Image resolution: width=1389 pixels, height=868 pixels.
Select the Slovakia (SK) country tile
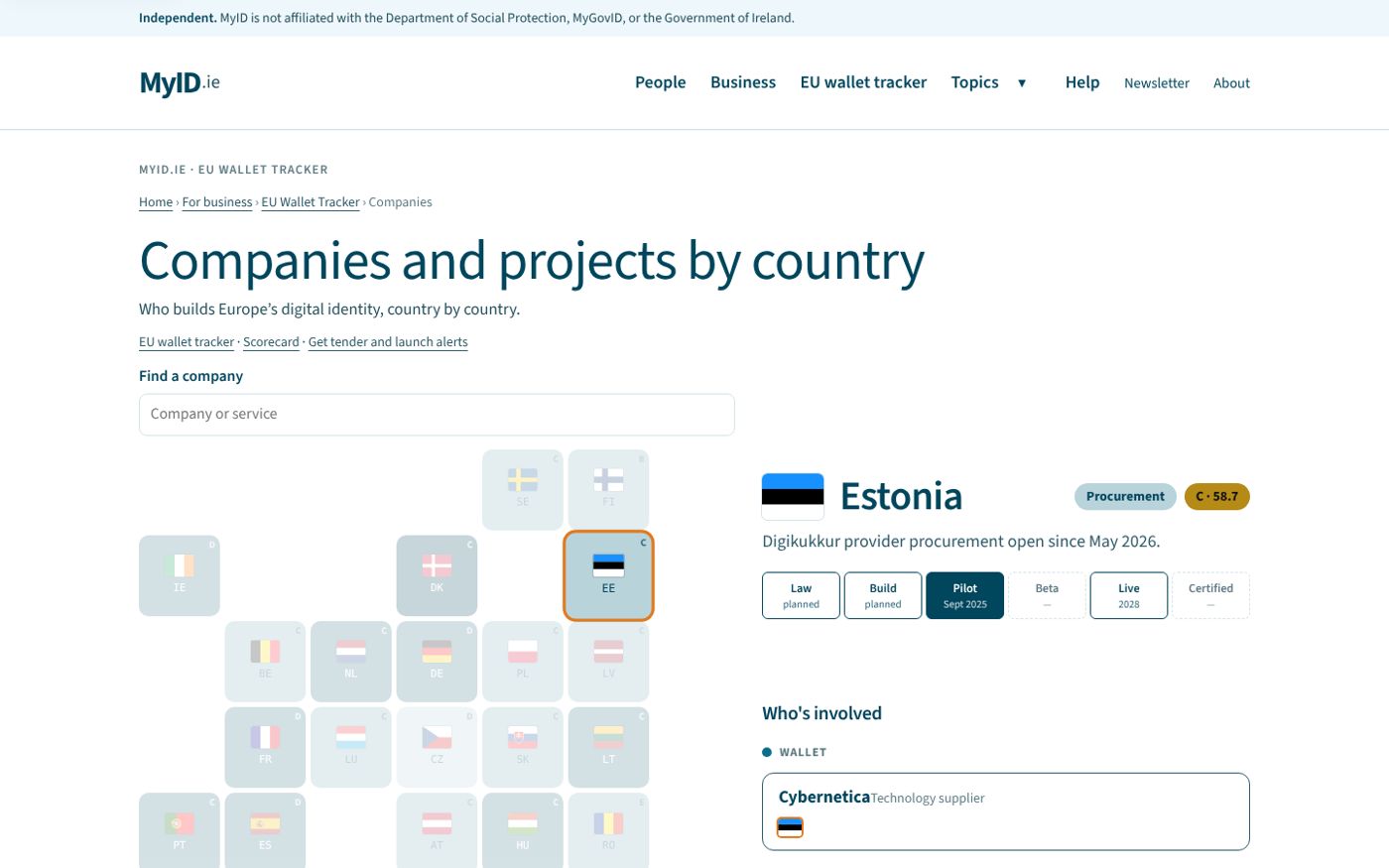523,747
